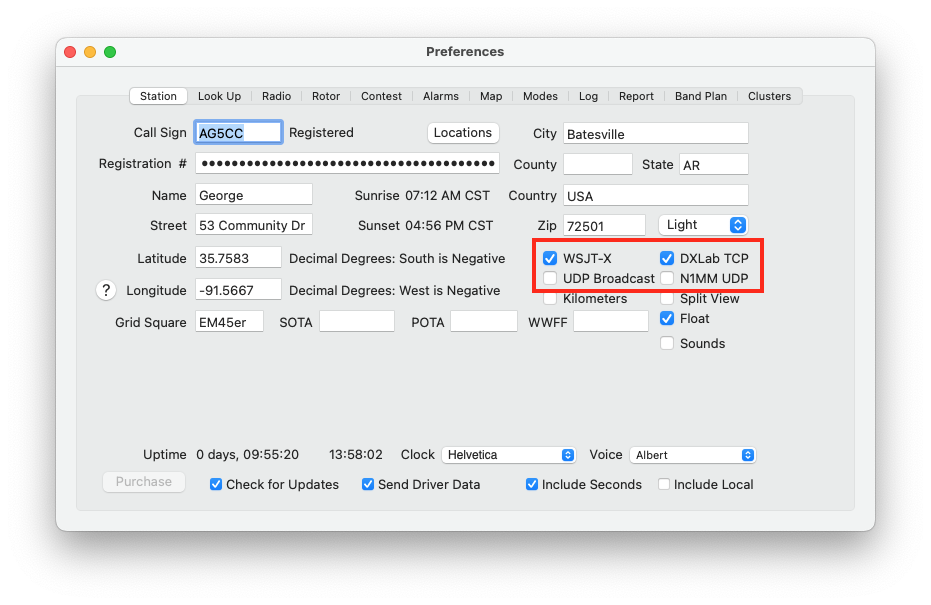Image resolution: width=931 pixels, height=605 pixels.
Task: Close the Preferences window with red button
Action: click(x=70, y=52)
